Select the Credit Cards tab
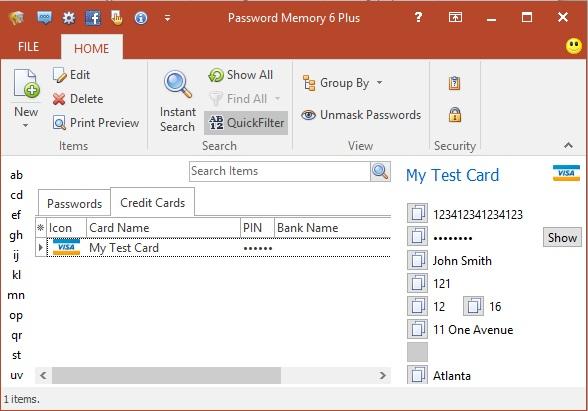Viewport: 588px width, 411px height. [153, 202]
